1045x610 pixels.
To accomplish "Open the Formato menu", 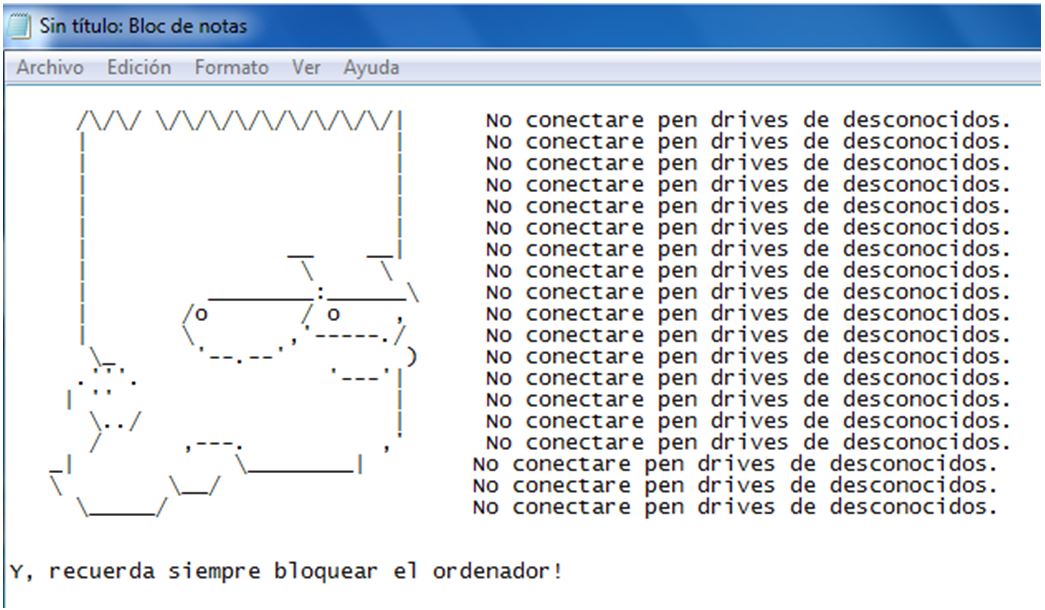I will coord(231,67).
